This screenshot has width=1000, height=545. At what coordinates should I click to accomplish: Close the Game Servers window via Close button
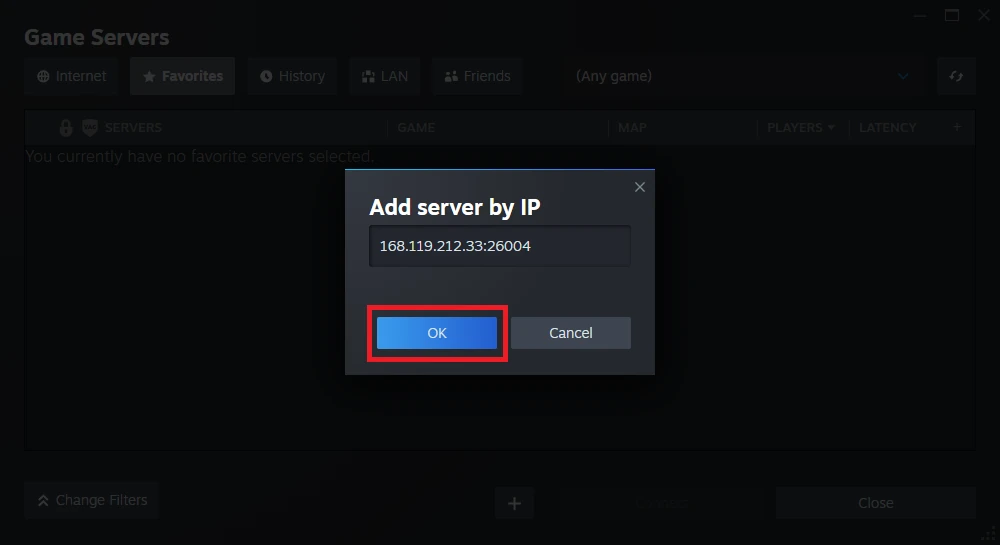click(876, 503)
